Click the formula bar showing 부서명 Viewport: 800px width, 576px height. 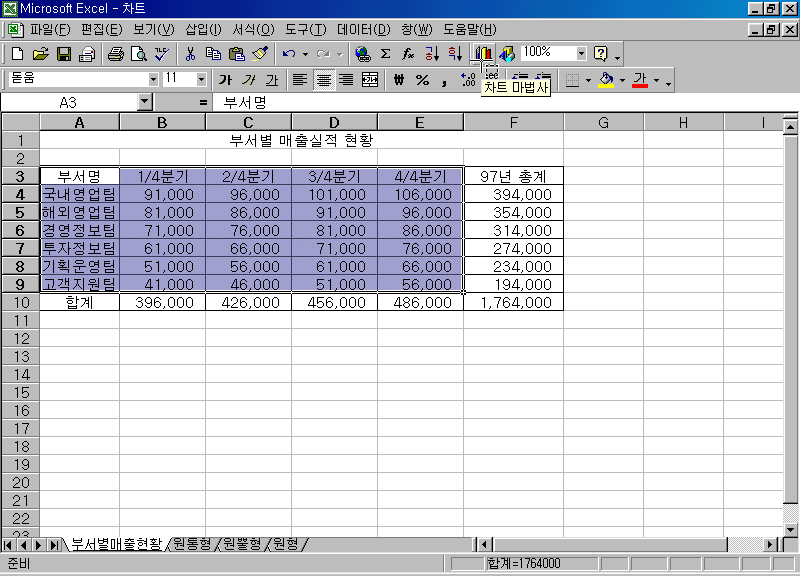505,103
